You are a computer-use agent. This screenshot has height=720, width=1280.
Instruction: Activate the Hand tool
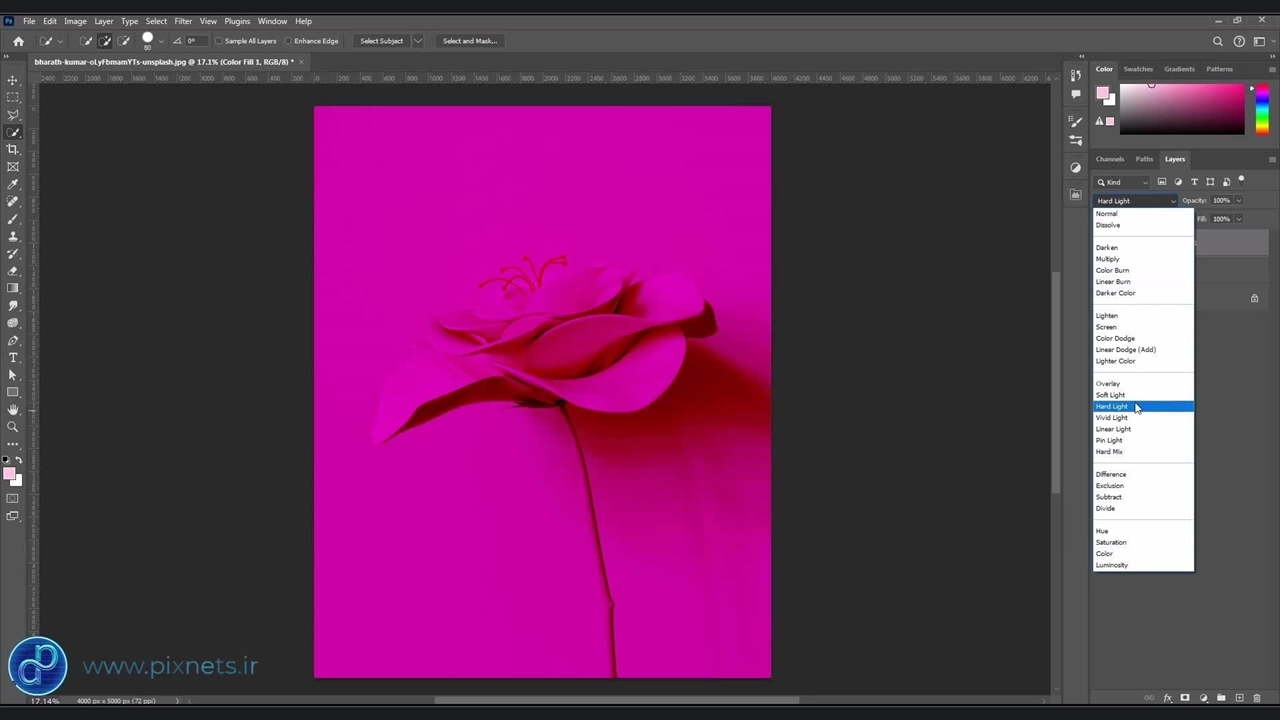click(x=13, y=410)
